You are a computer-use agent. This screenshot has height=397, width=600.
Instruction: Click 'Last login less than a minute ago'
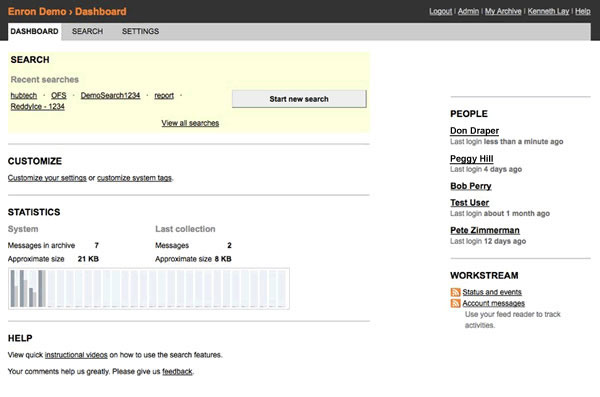click(x=507, y=142)
